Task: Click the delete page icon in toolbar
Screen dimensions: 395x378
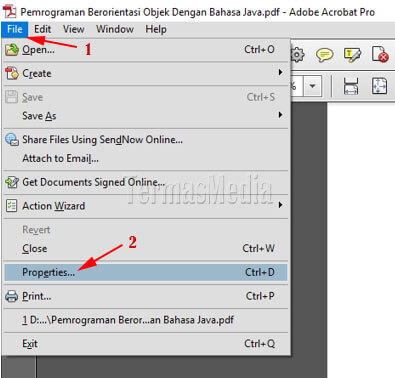Action: tap(380, 54)
